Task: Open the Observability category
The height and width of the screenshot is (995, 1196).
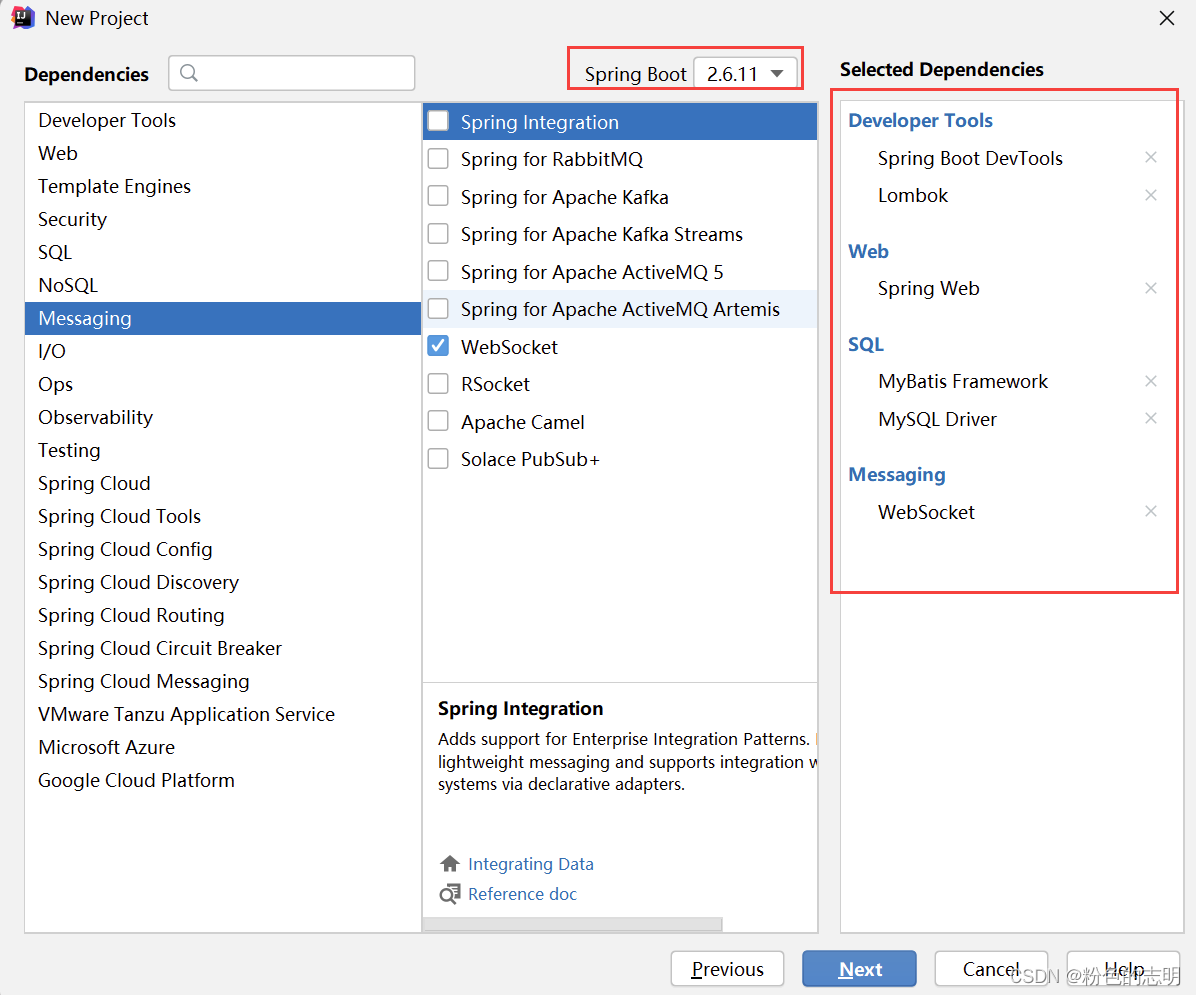Action: click(x=223, y=417)
